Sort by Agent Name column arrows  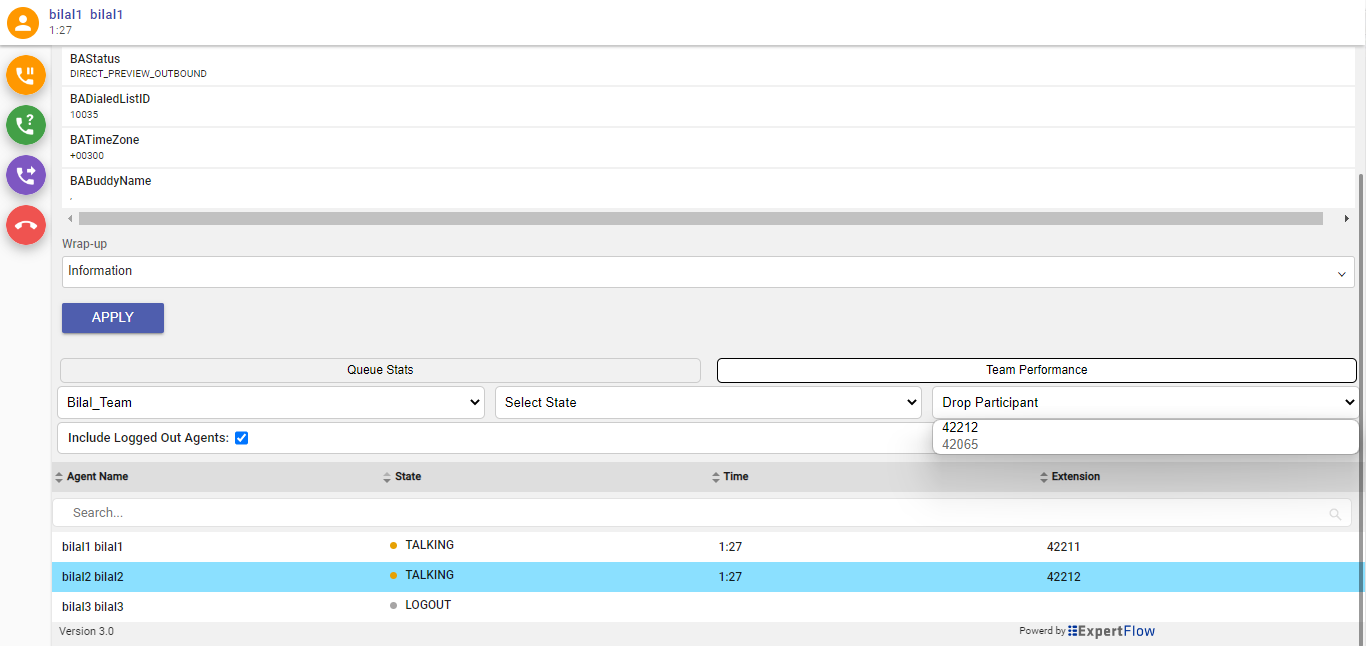[59, 477]
